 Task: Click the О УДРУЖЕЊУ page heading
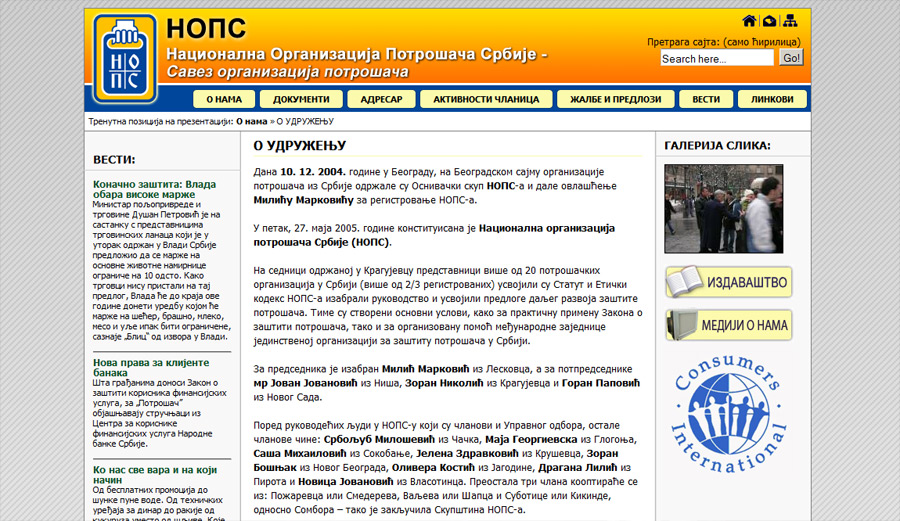(300, 146)
